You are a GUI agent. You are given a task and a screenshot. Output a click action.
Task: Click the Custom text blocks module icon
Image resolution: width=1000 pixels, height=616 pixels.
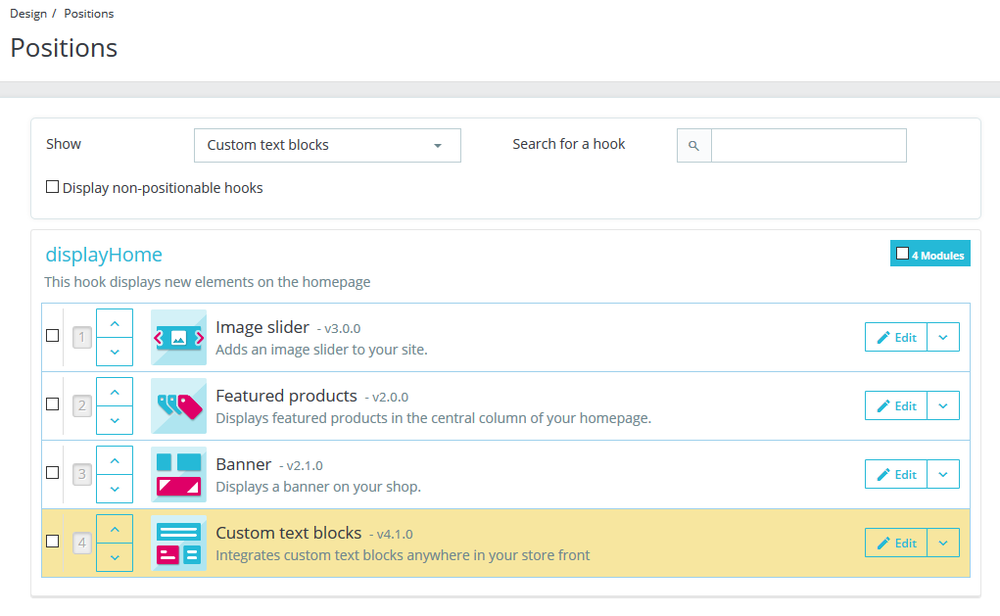tap(179, 543)
